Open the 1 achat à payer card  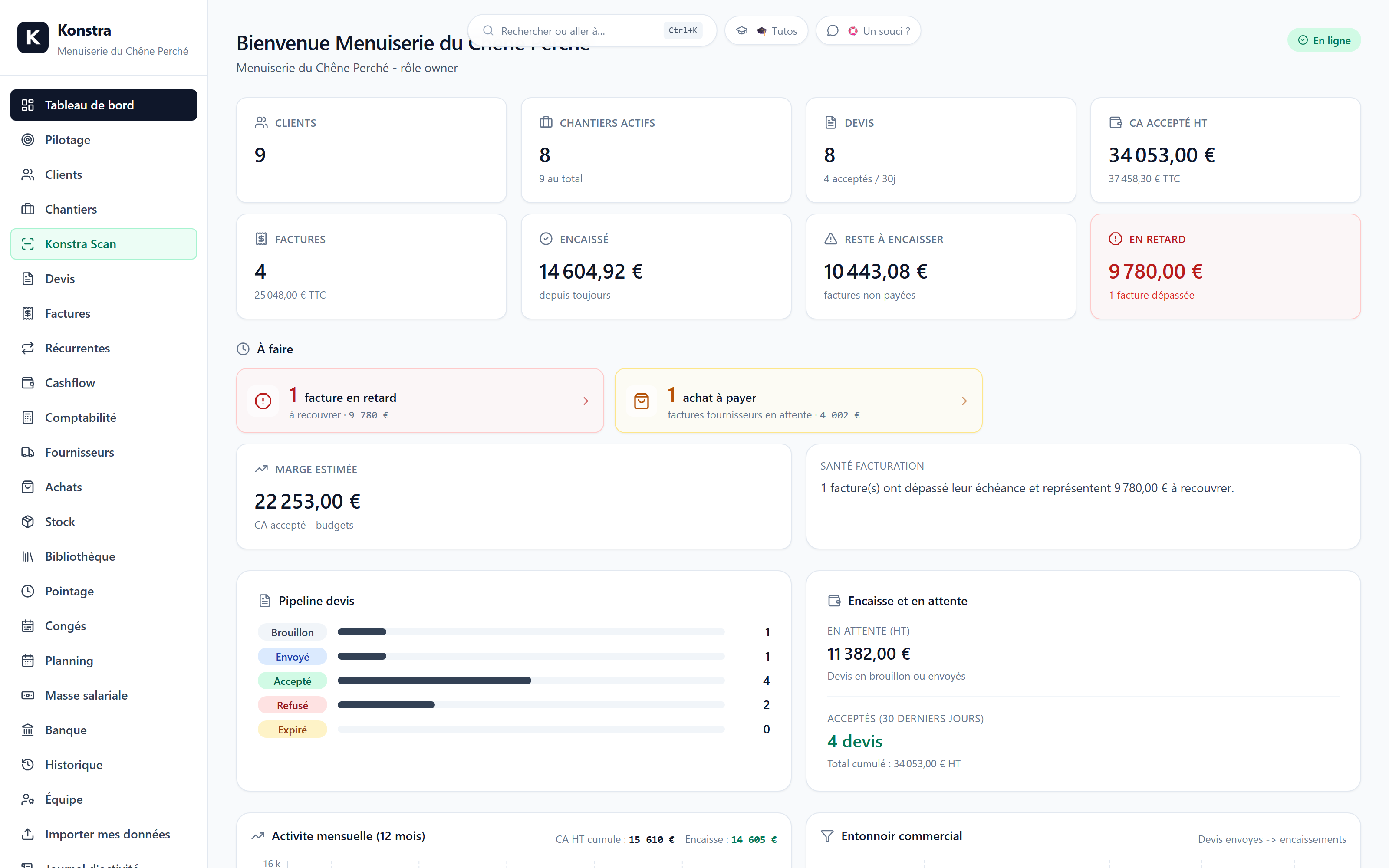[798, 401]
